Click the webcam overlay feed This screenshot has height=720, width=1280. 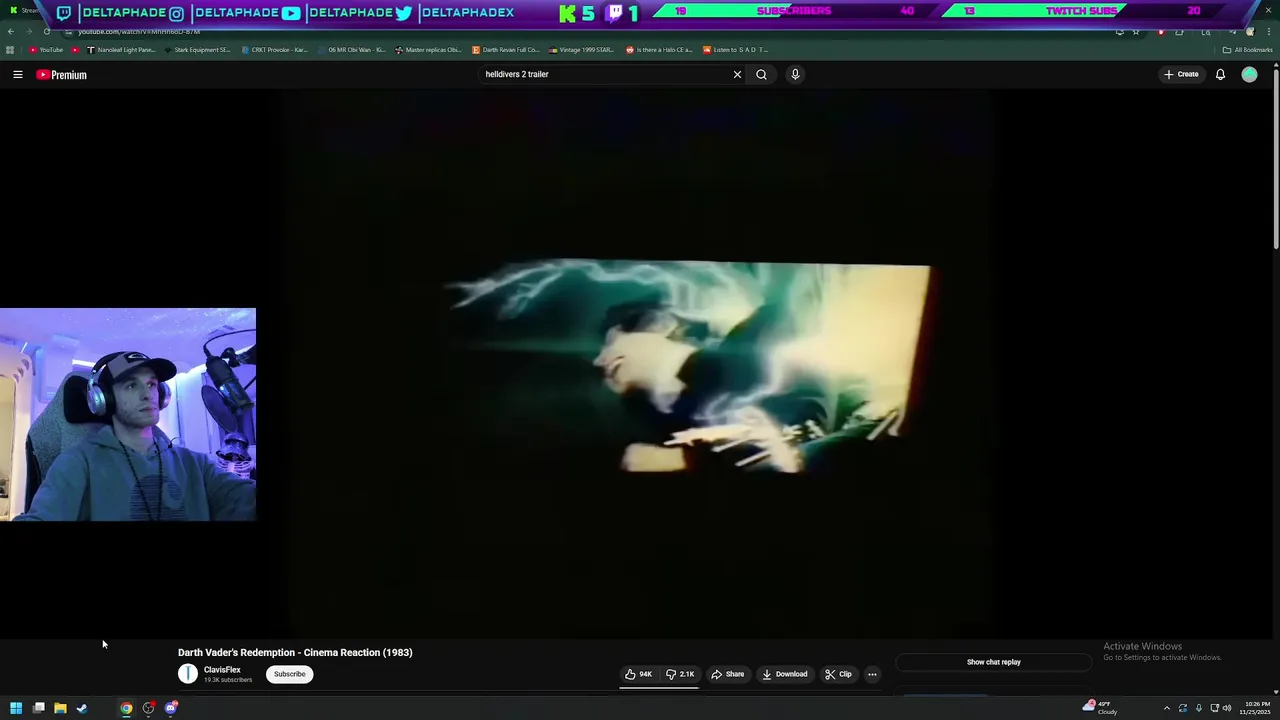pyautogui.click(x=128, y=414)
